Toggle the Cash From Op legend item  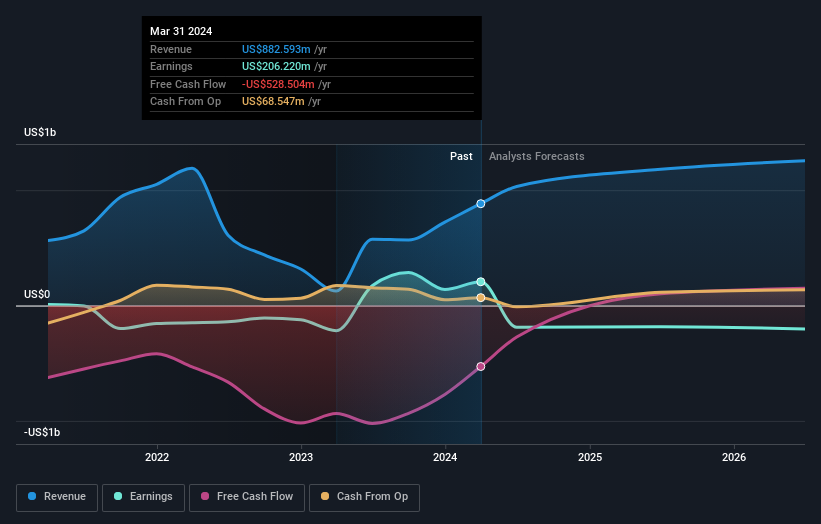coord(364,497)
